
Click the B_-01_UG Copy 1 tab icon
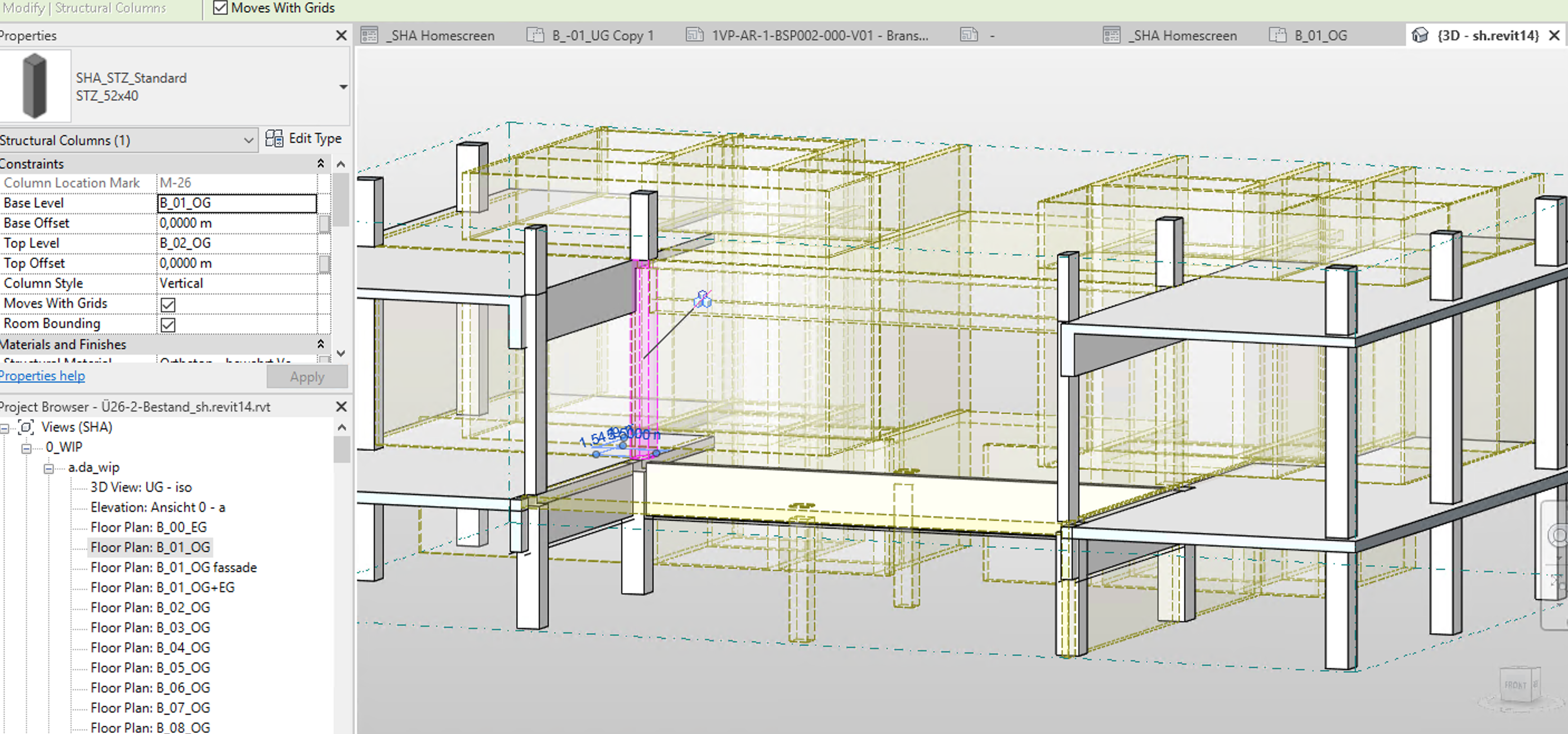tap(535, 35)
